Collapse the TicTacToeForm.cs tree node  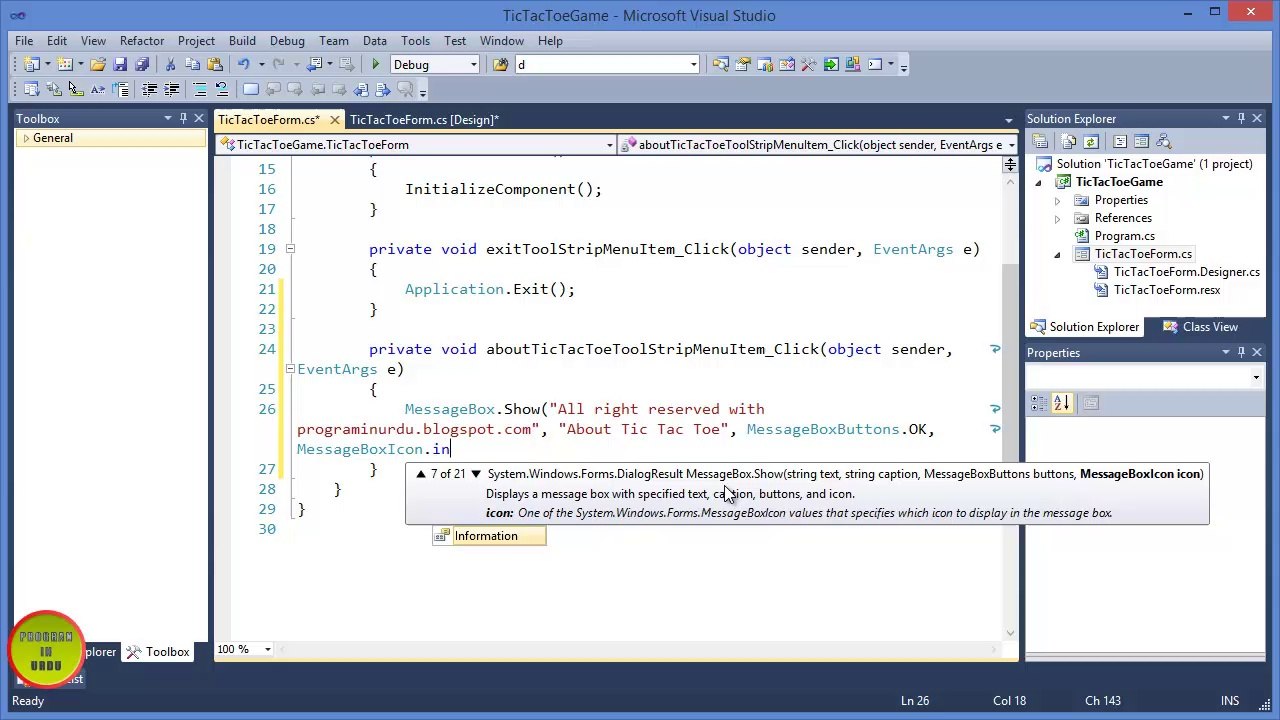[1057, 254]
